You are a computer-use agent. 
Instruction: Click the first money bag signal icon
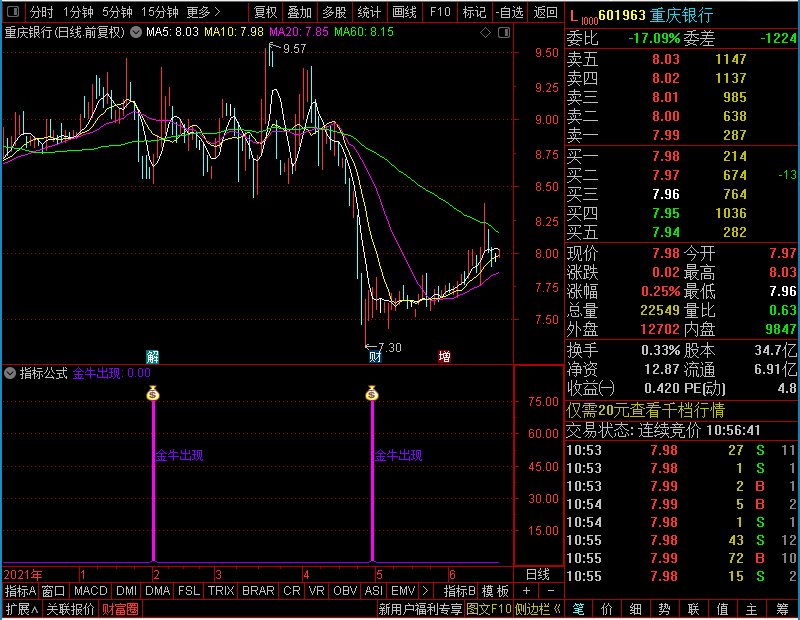(153, 393)
